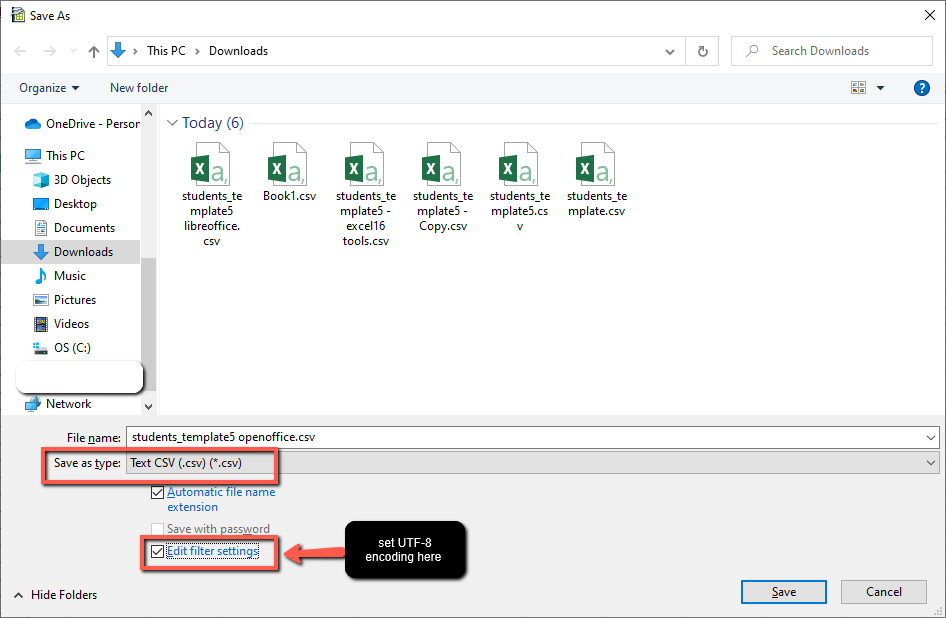Screen dimensions: 946x618
Task: Open Desktop in navigation pane
Action: click(x=65, y=204)
